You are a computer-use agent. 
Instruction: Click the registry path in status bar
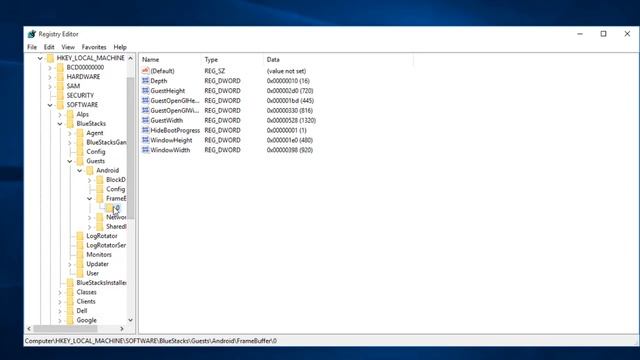(x=151, y=341)
